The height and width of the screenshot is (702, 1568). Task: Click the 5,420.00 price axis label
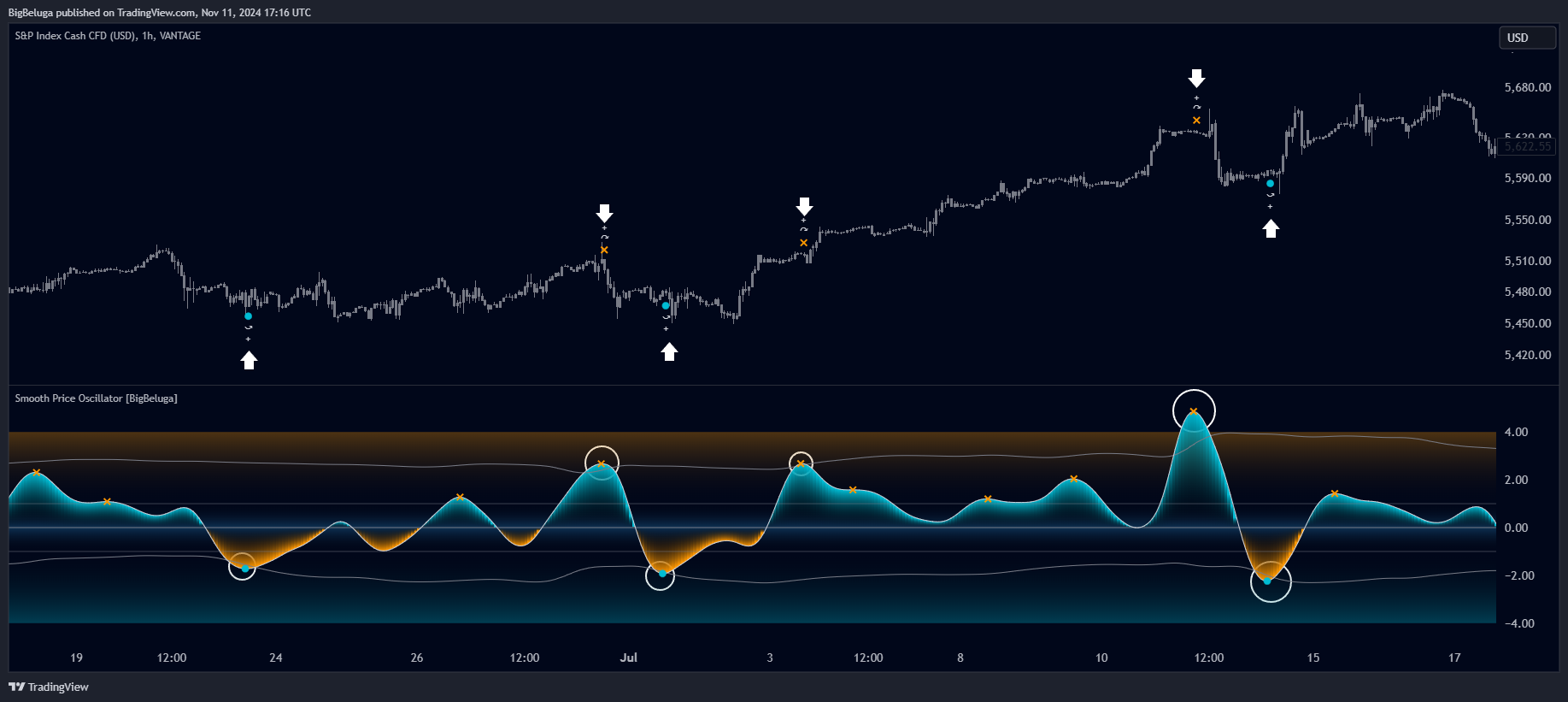click(x=1528, y=355)
